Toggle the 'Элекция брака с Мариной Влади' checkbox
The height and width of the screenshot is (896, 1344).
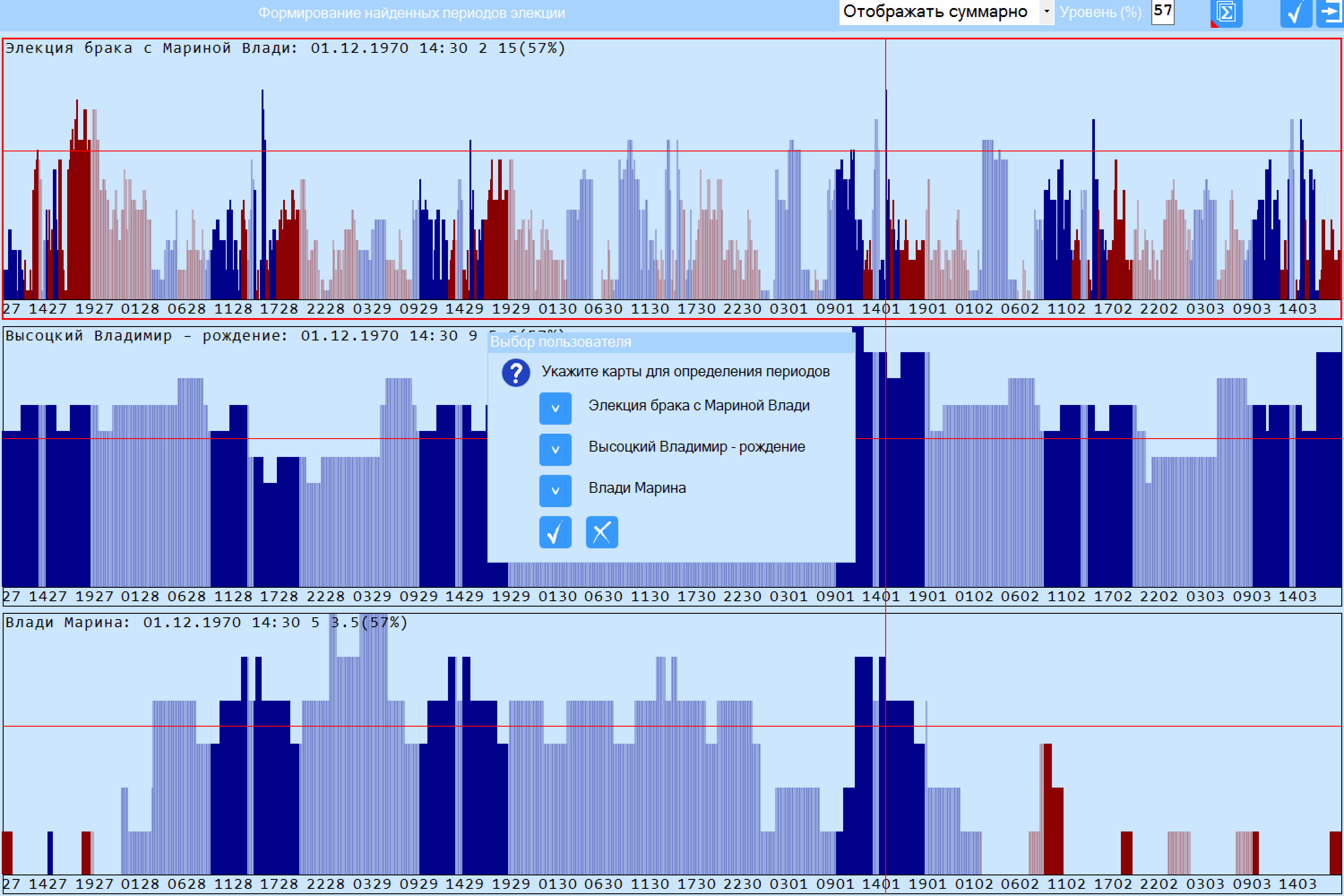(555, 408)
